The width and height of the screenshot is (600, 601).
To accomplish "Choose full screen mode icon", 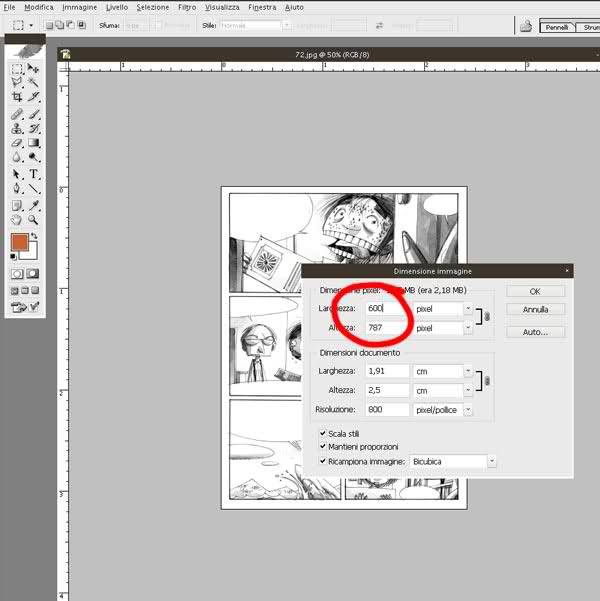I will coord(35,291).
